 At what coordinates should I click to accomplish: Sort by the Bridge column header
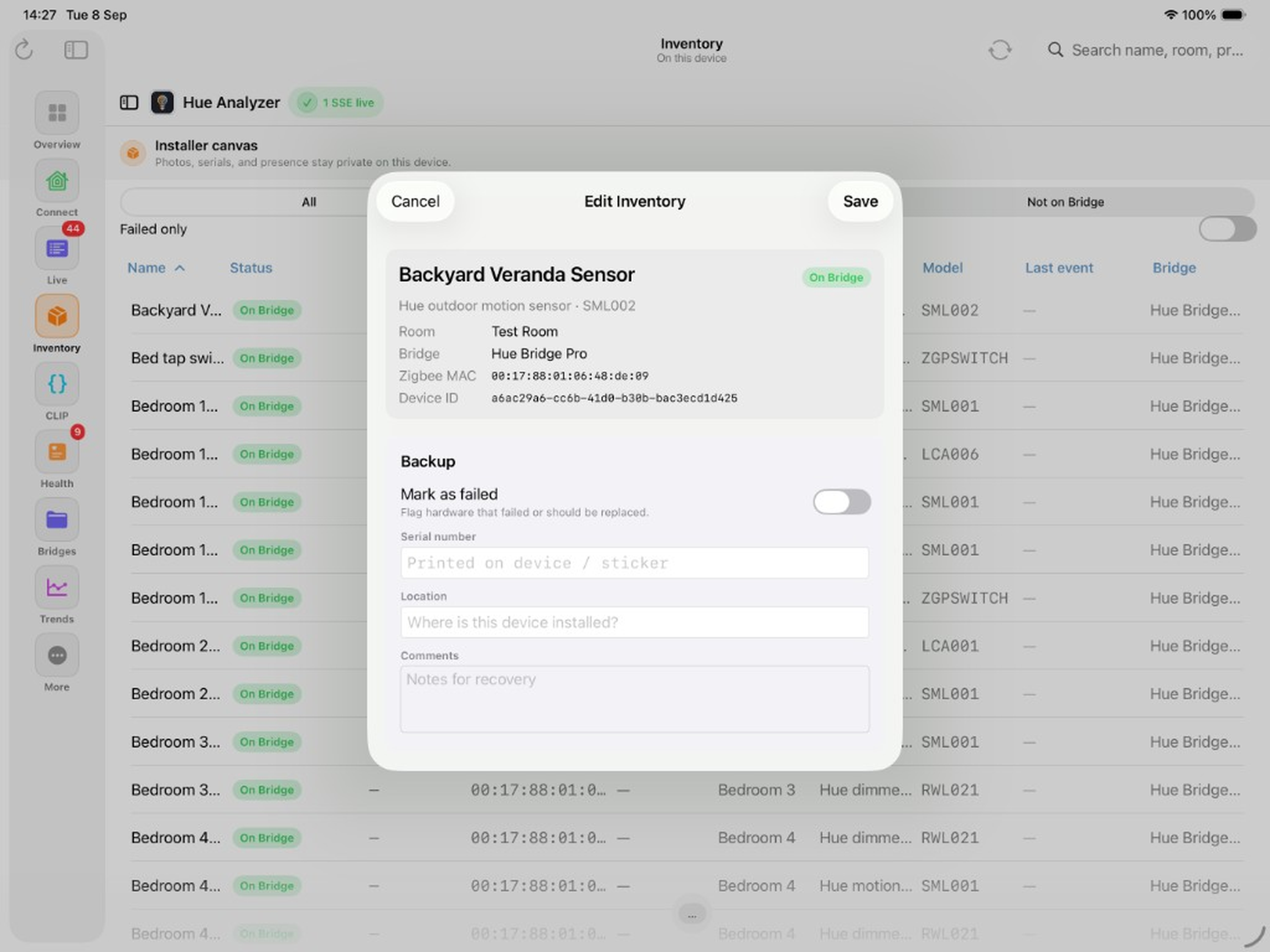pyautogui.click(x=1174, y=268)
